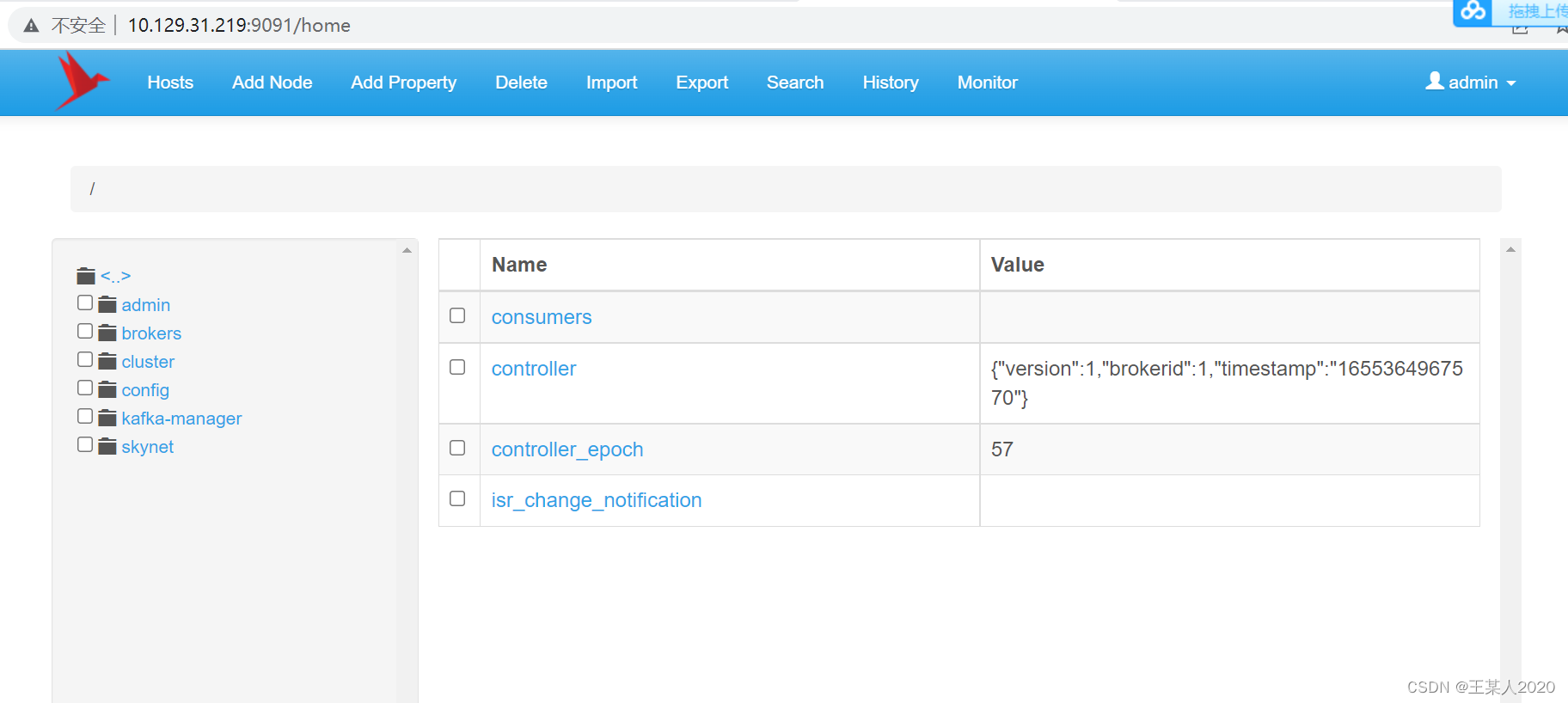Click the blue cloud upload extension icon
Screen dimensions: 1568x703
(1473, 11)
